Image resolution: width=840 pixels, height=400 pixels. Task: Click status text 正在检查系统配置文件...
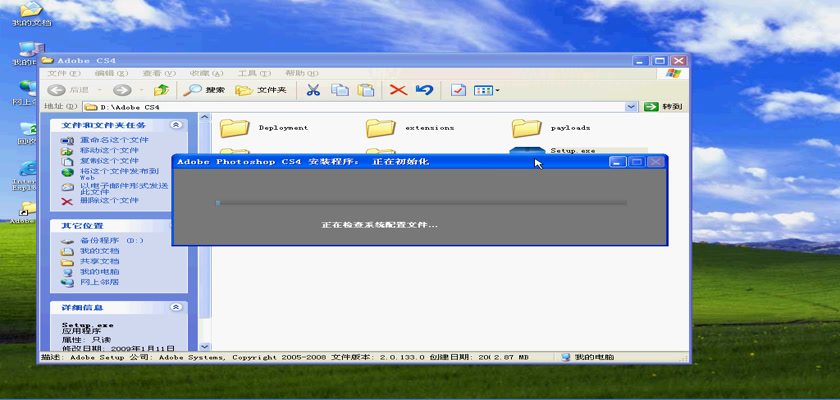click(x=379, y=225)
